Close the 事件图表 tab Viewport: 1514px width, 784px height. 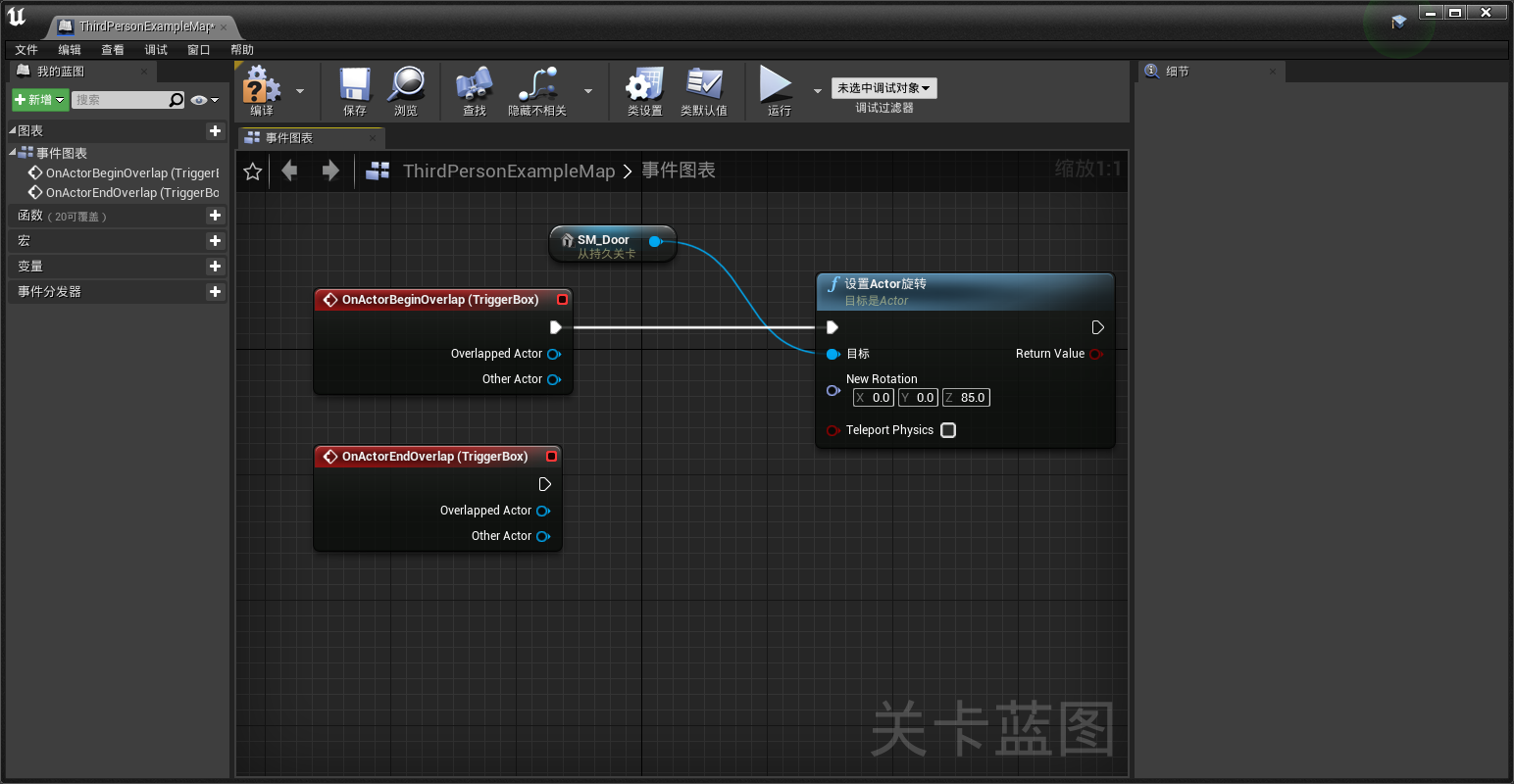[373, 138]
